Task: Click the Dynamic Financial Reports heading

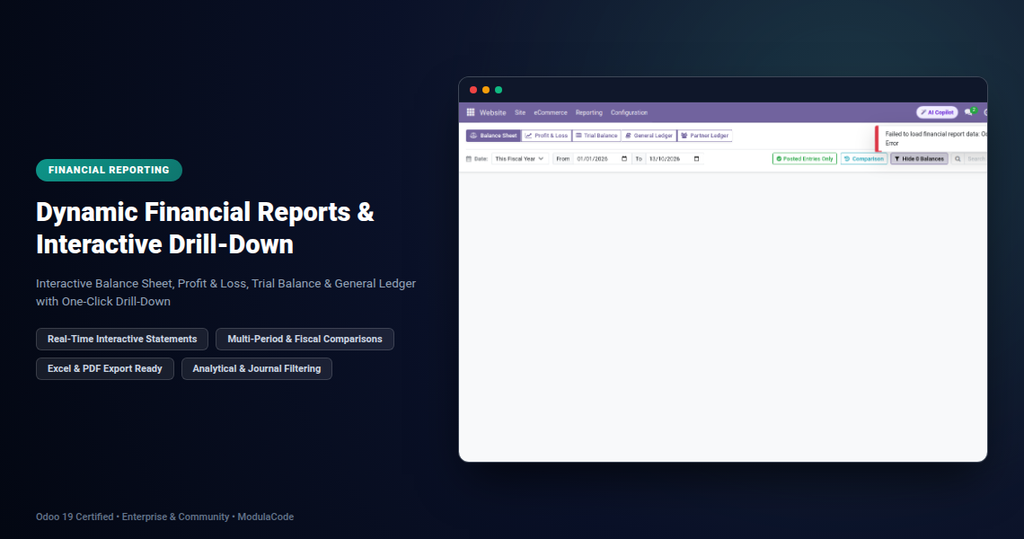Action: point(205,228)
